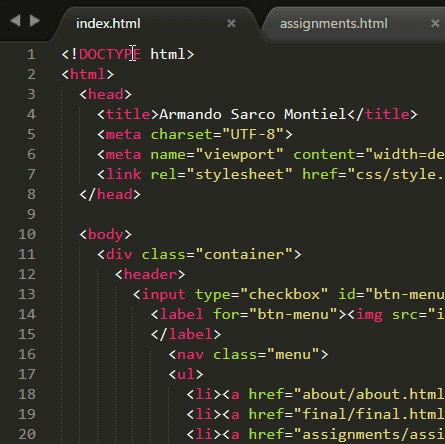This screenshot has height=444, width=445.
Task: Close the index.html tab
Action: coord(231,24)
